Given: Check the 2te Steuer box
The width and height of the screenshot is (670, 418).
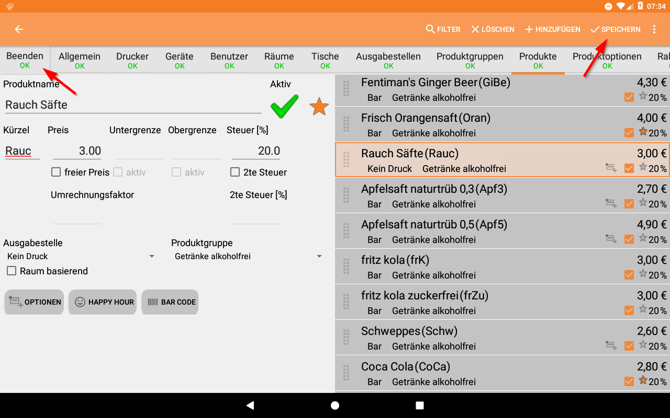Looking at the screenshot, I should [x=235, y=172].
